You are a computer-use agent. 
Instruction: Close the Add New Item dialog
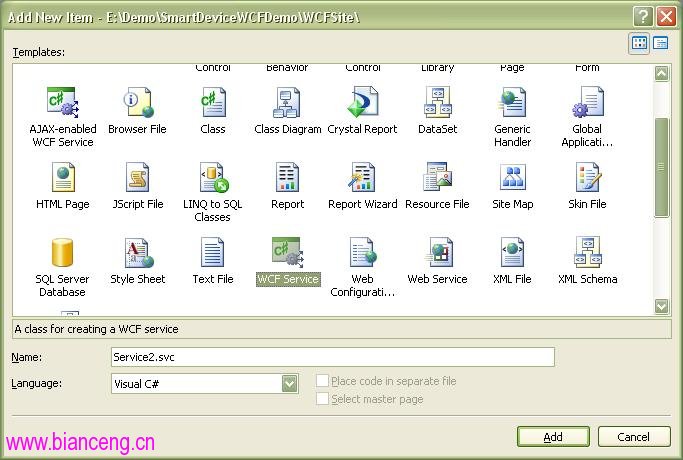(x=666, y=17)
